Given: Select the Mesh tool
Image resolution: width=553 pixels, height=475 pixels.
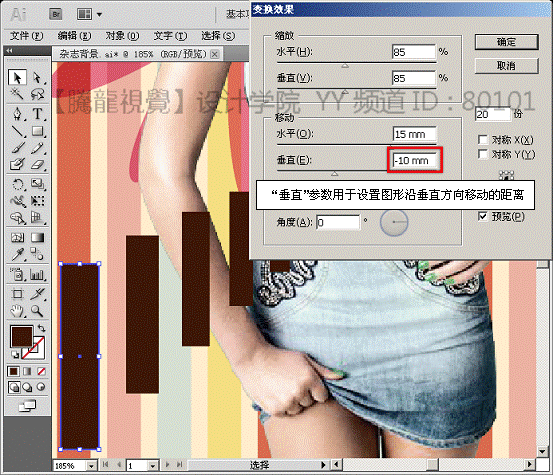Looking at the screenshot, I should pos(17,237).
